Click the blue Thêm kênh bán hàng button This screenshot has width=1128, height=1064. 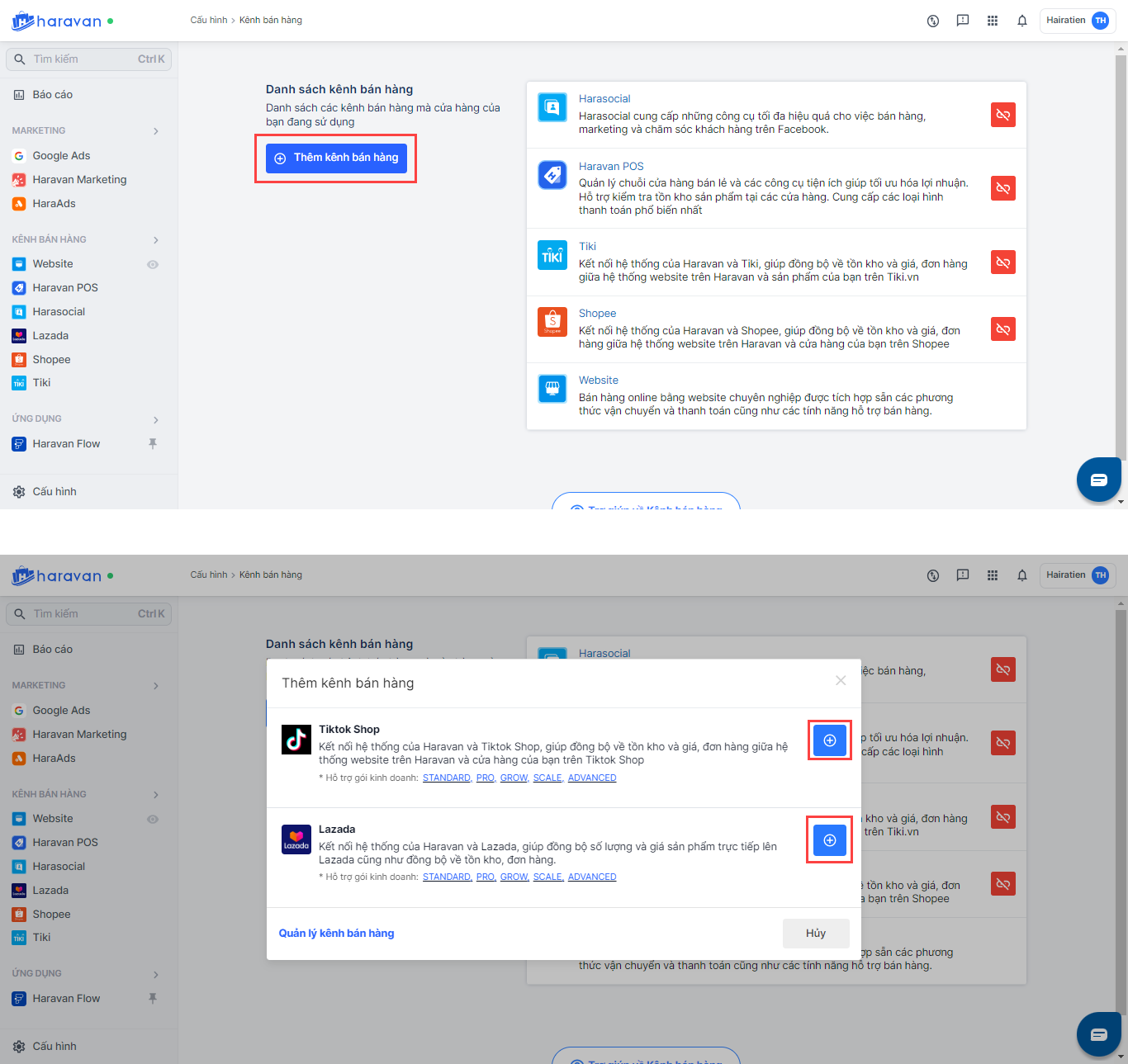(x=336, y=158)
